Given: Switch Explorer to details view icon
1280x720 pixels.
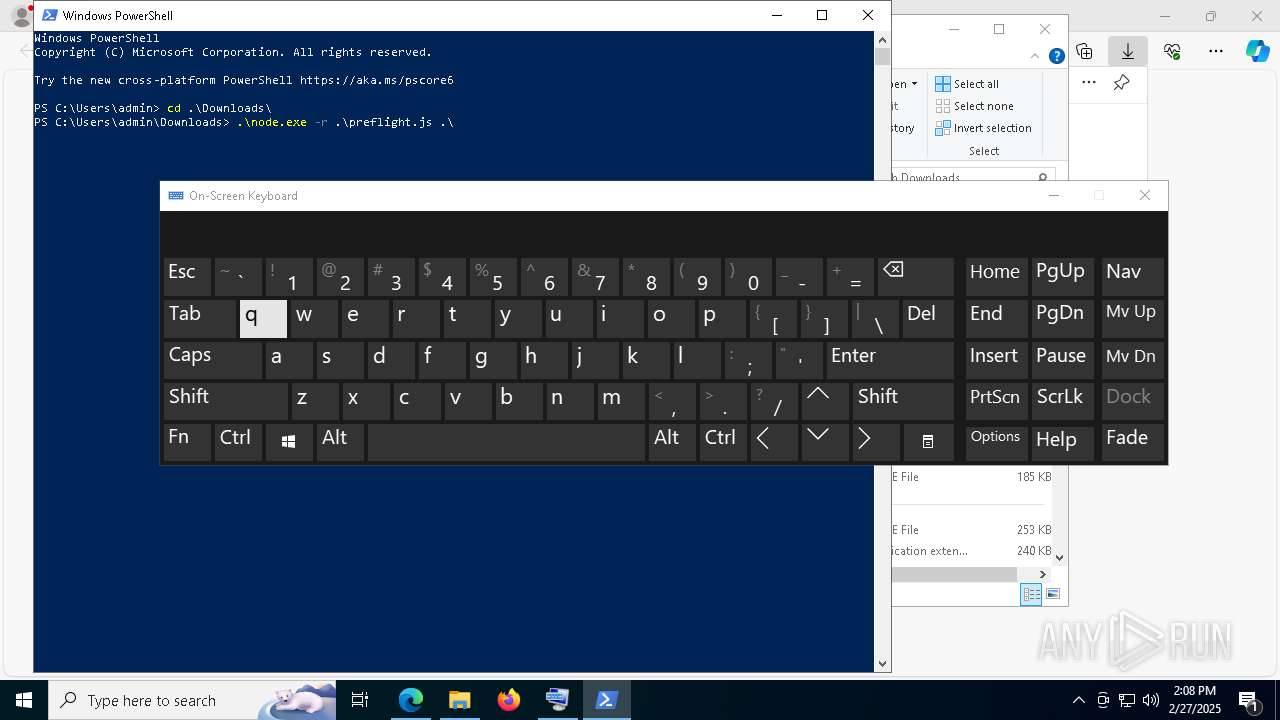Looking at the screenshot, I should click(1031, 595).
